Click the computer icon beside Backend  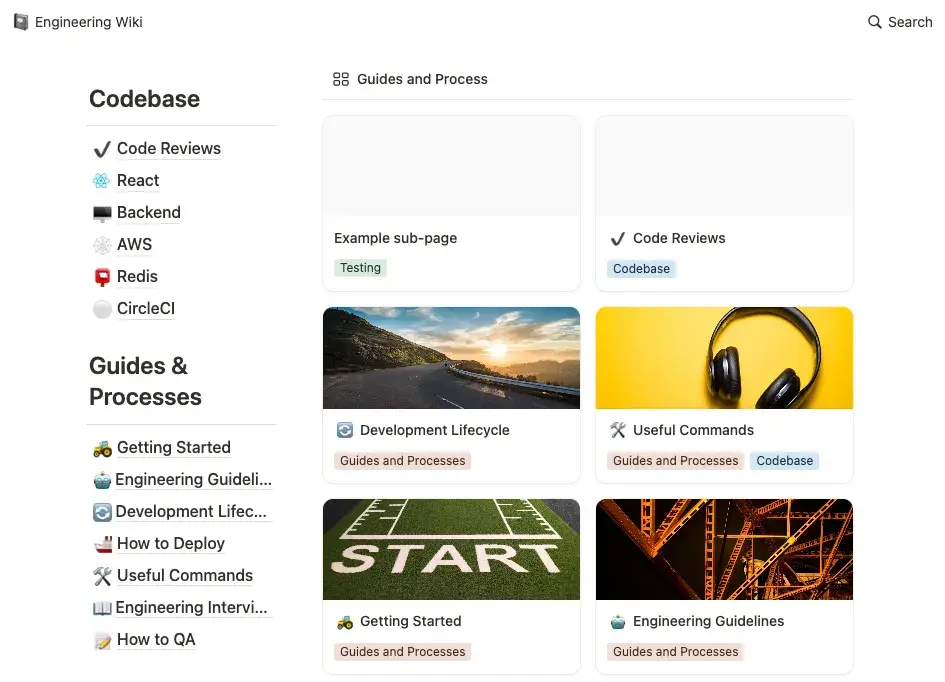(x=101, y=213)
